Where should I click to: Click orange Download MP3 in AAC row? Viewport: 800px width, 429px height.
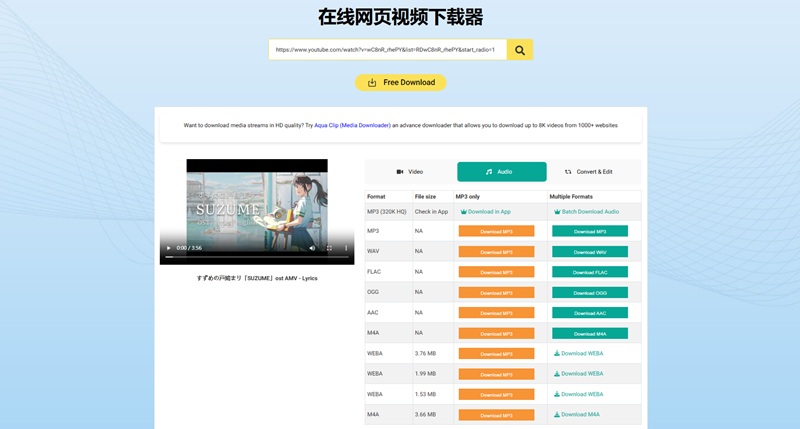(496, 313)
